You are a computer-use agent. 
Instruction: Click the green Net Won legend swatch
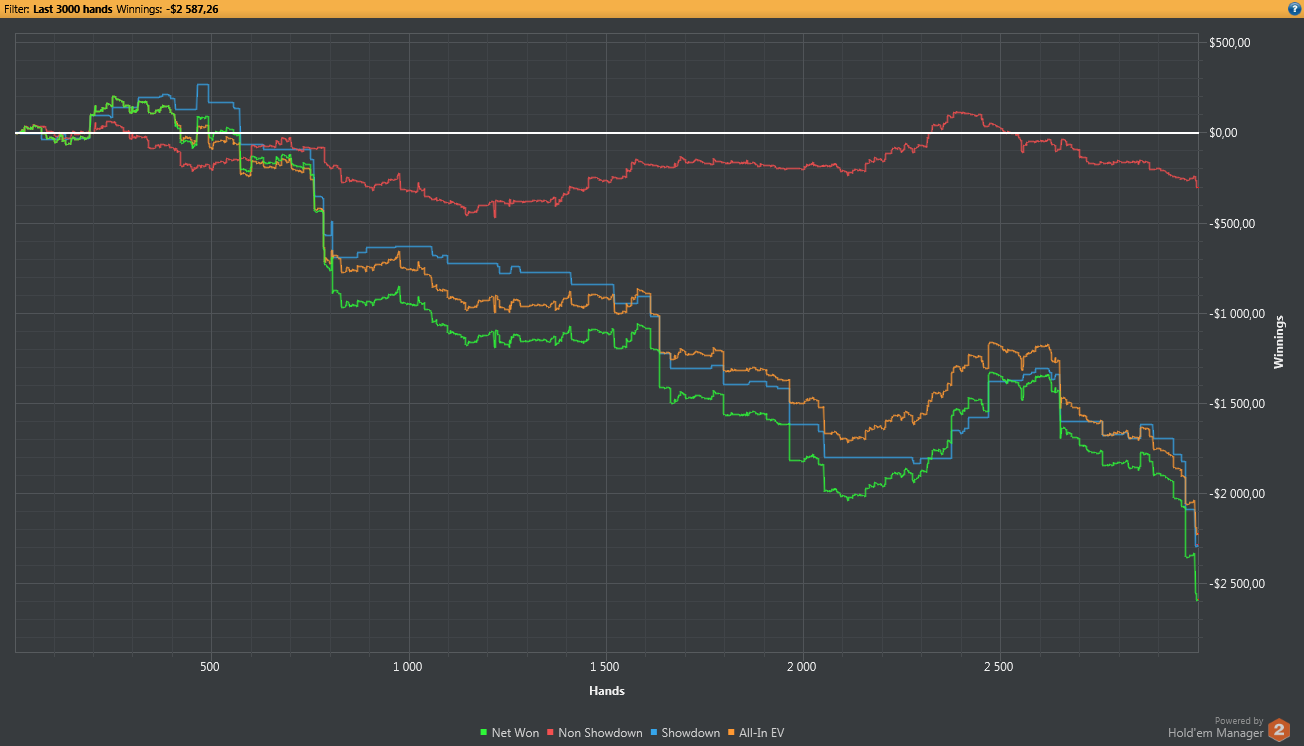click(x=485, y=733)
